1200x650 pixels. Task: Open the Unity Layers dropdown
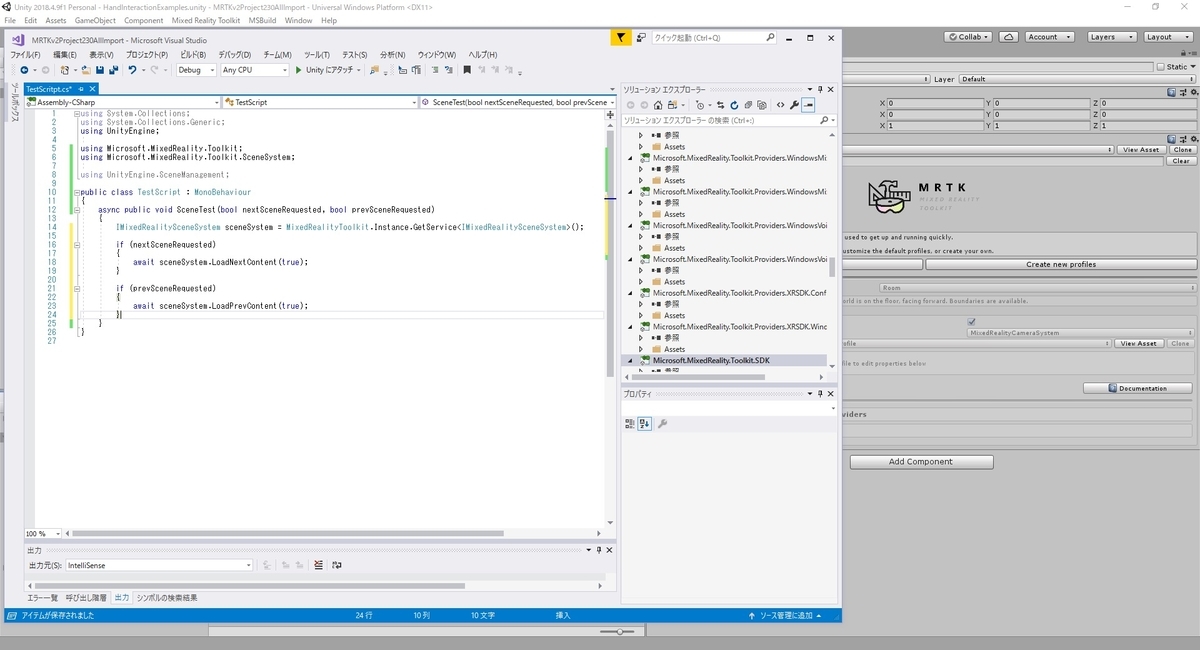pos(1110,36)
